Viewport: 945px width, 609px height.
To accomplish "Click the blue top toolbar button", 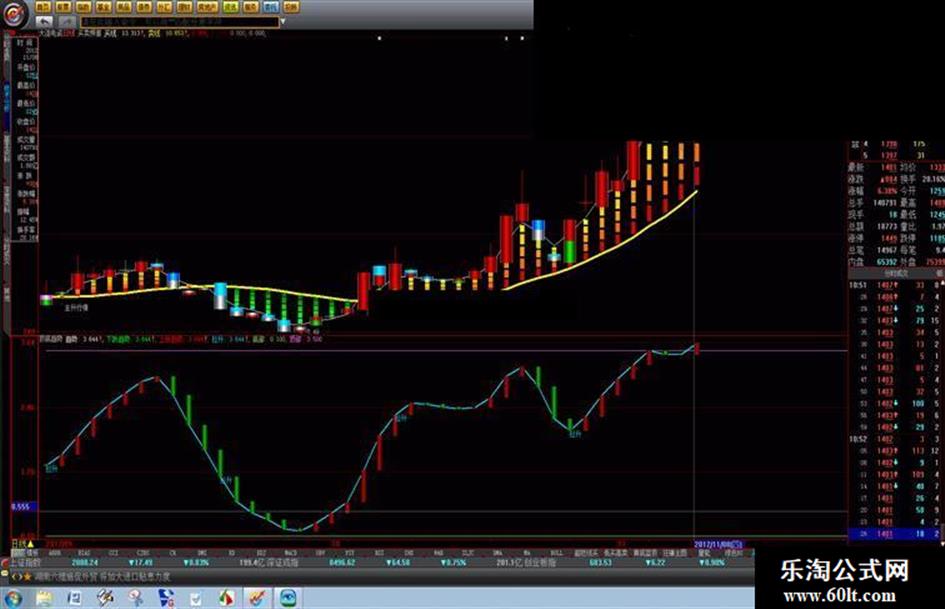I will click(x=271, y=7).
